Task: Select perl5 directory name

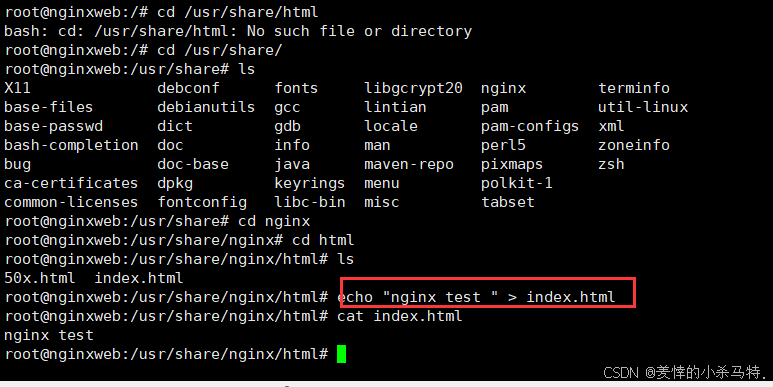Action: click(x=503, y=145)
